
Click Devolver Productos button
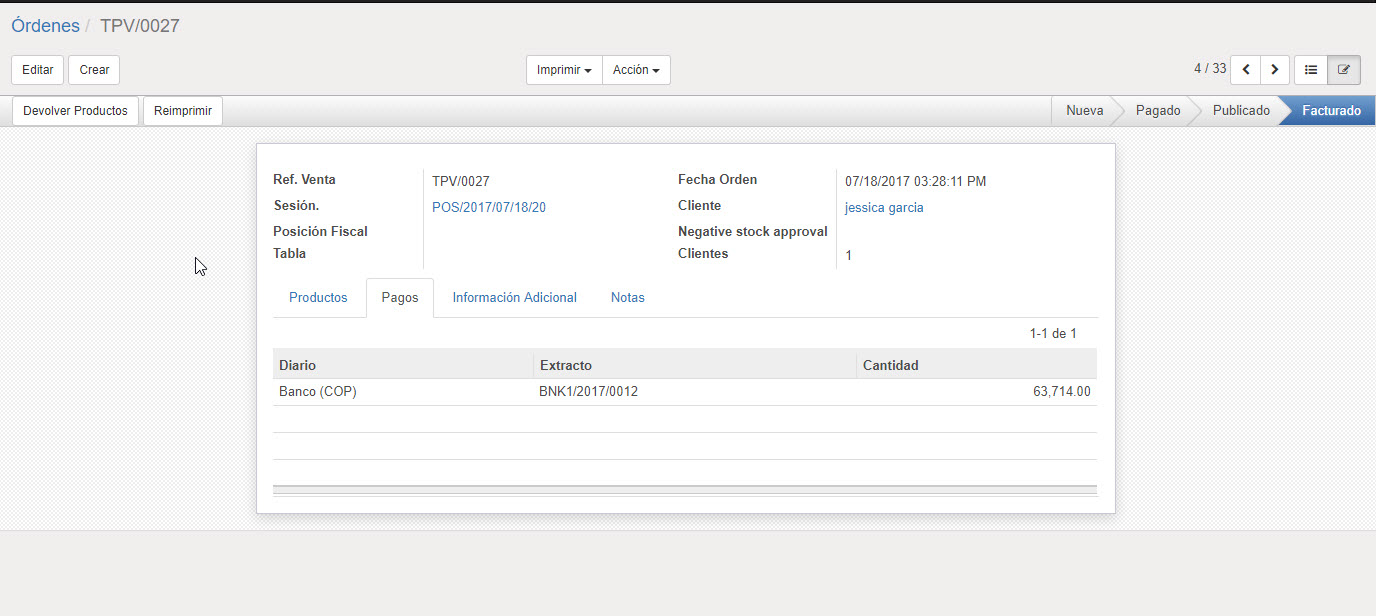coord(75,111)
